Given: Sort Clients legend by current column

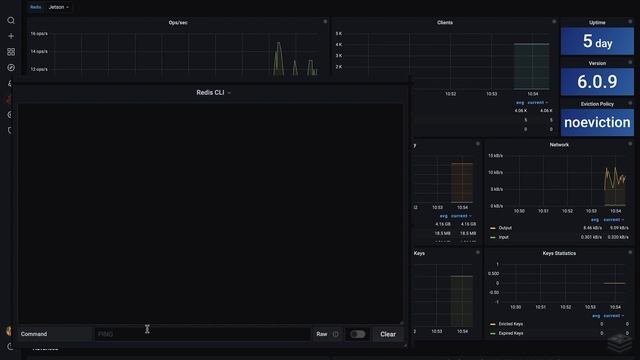Looking at the screenshot, I should [537, 102].
